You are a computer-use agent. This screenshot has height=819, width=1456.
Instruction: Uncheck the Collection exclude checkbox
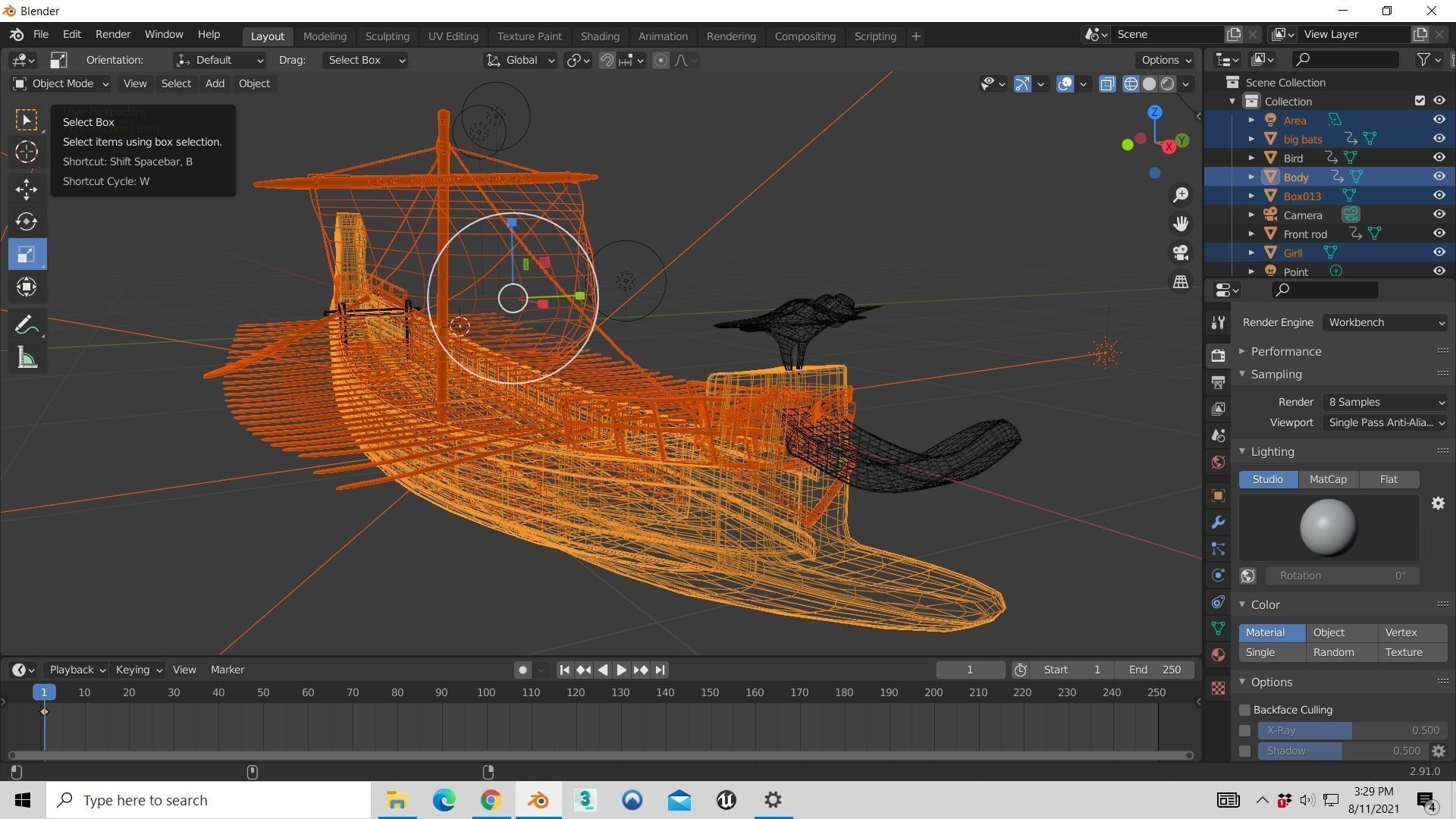pyautogui.click(x=1420, y=101)
